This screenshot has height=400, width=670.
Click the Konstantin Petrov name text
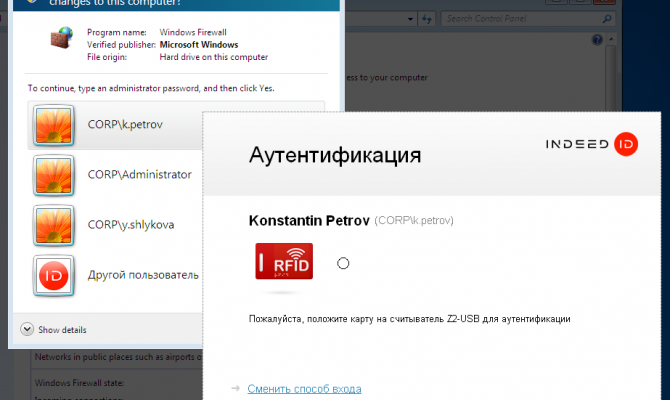(x=309, y=221)
